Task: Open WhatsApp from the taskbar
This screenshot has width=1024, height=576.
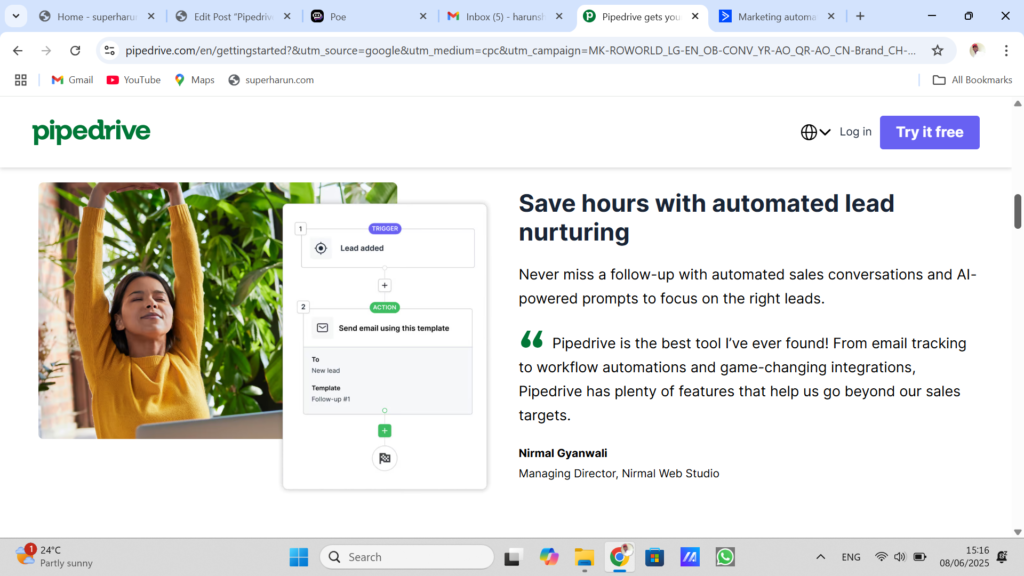Action: coord(725,557)
